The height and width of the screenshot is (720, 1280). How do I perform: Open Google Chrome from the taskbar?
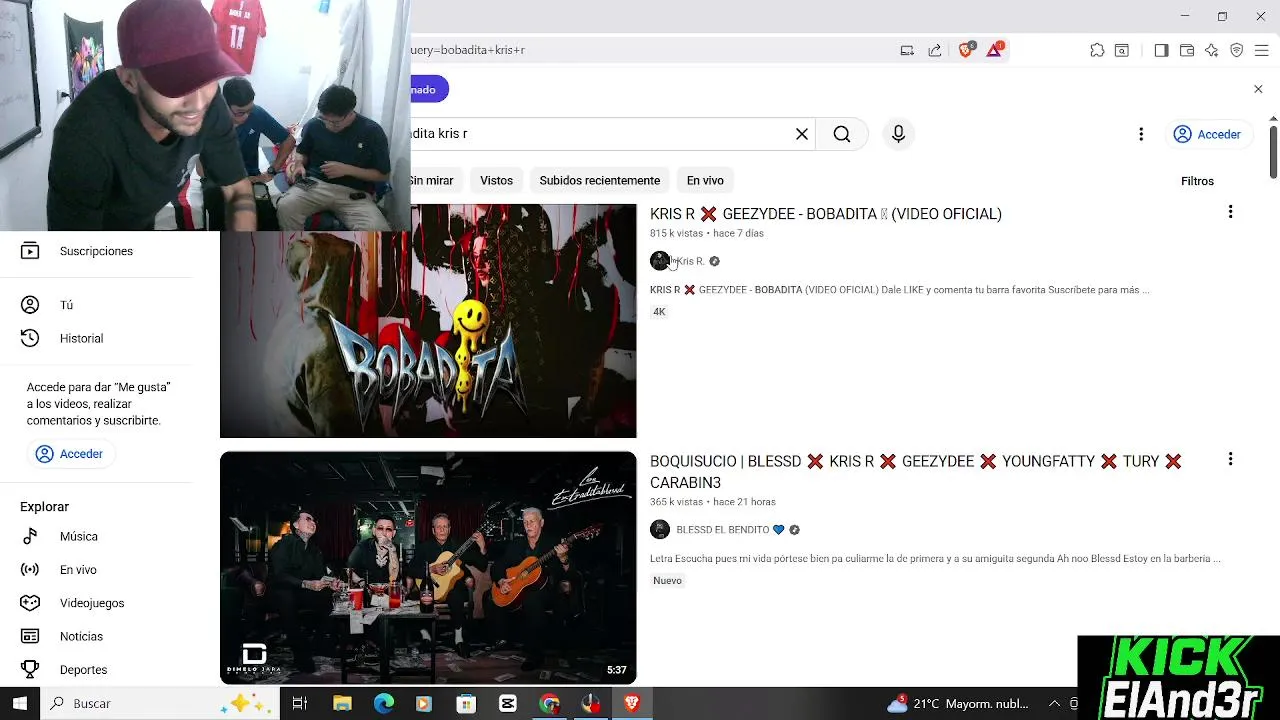[x=549, y=703]
